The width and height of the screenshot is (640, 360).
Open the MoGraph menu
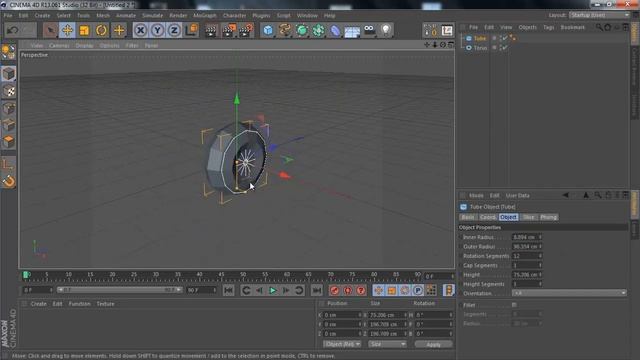point(204,16)
